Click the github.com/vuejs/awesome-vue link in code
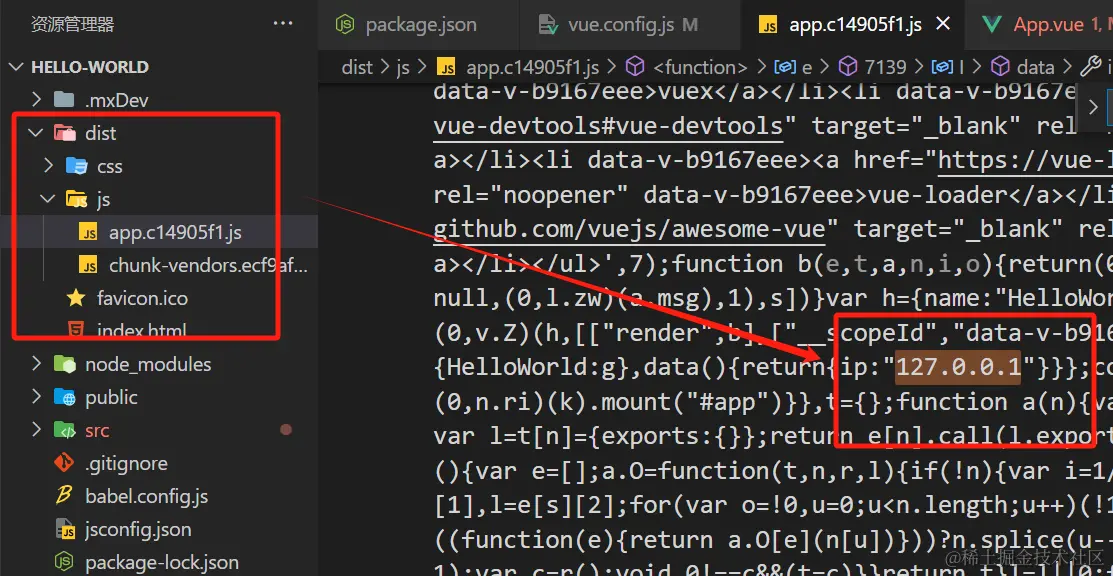This screenshot has width=1113, height=576. (630, 229)
